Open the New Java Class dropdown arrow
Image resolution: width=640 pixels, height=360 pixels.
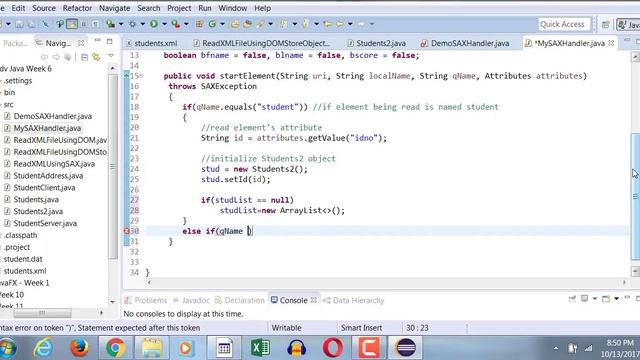222,24
